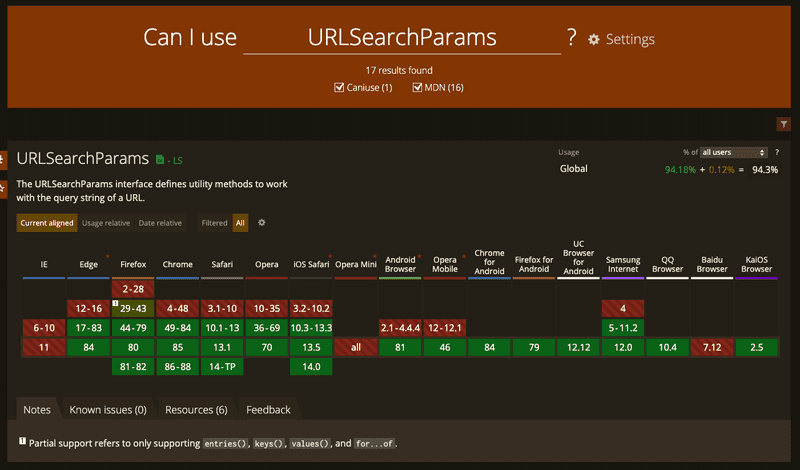Uncheck the MDN (16) checkbox
Image resolution: width=800 pixels, height=470 pixels.
coord(418,88)
